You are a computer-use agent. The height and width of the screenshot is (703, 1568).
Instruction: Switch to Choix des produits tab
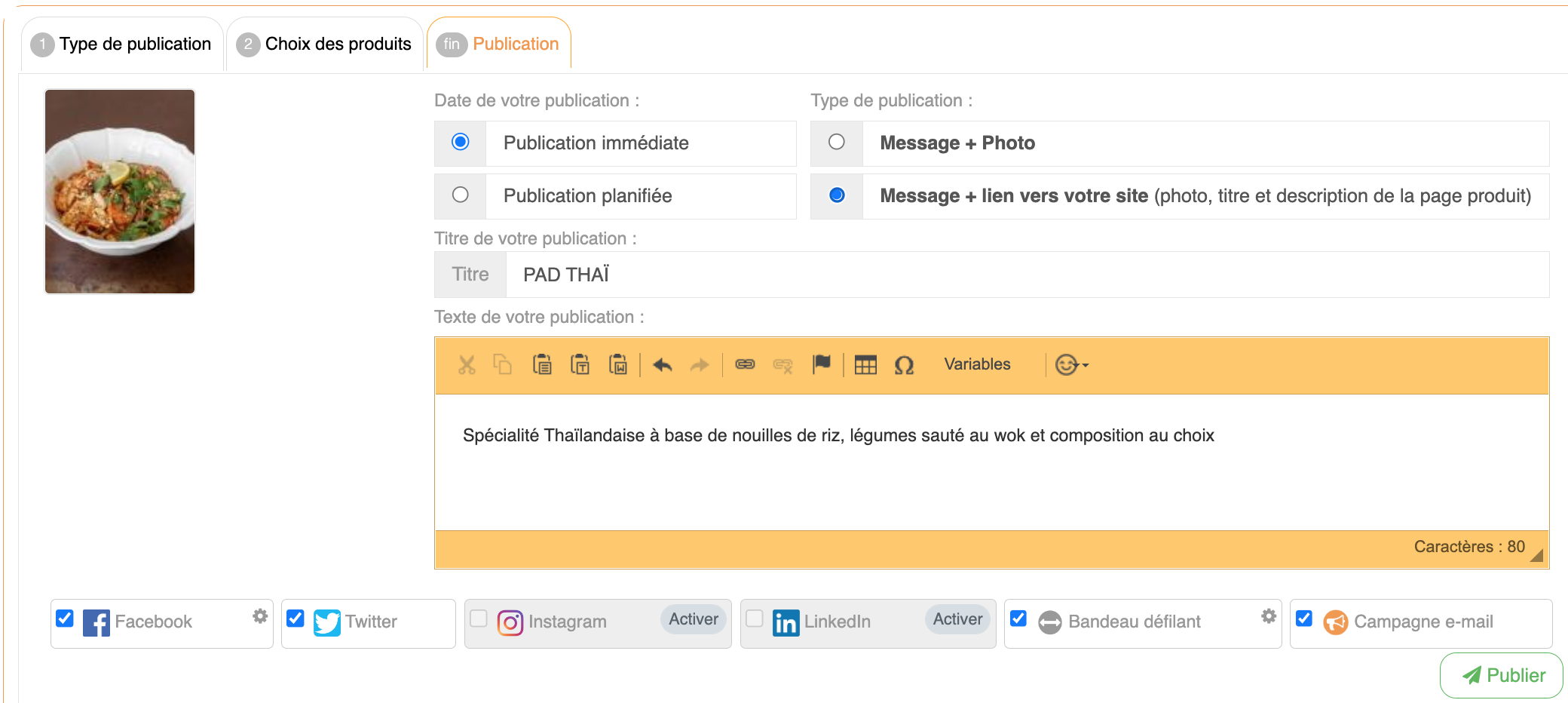[325, 45]
